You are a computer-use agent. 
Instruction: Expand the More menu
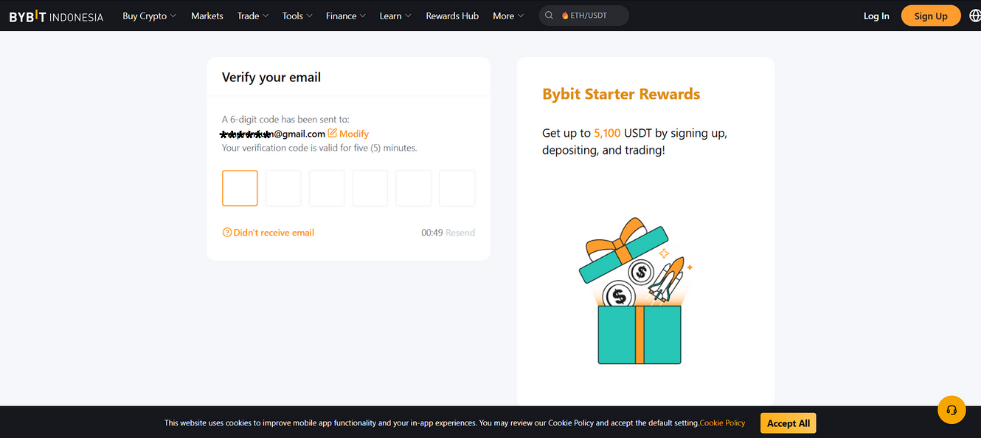(x=508, y=16)
